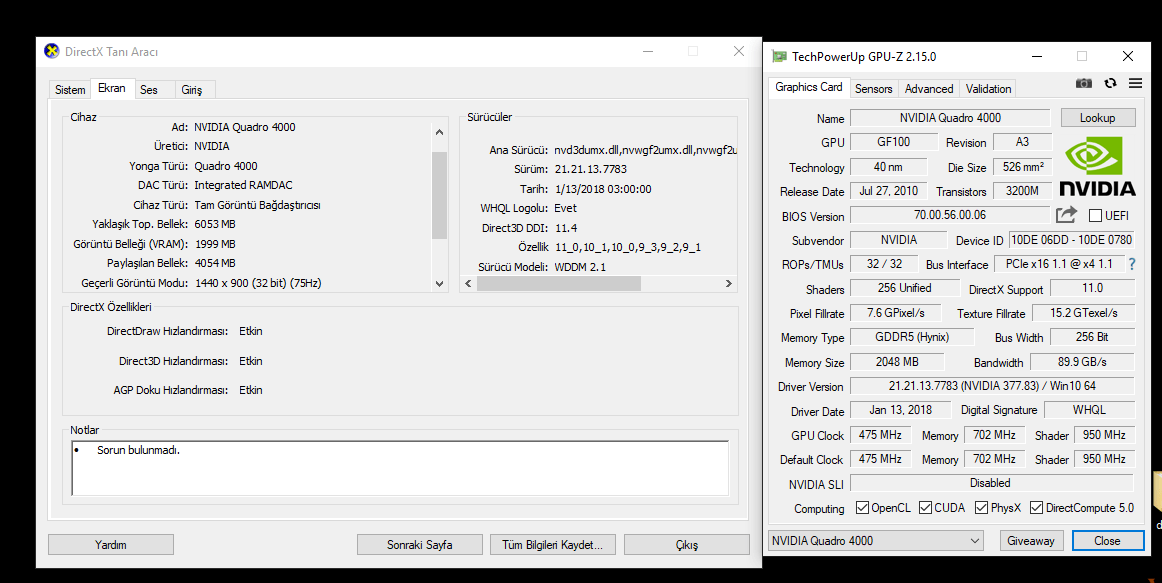Viewport: 1162px width, 583px height.
Task: Click the GPU-Z refresh icon
Action: 1110,84
